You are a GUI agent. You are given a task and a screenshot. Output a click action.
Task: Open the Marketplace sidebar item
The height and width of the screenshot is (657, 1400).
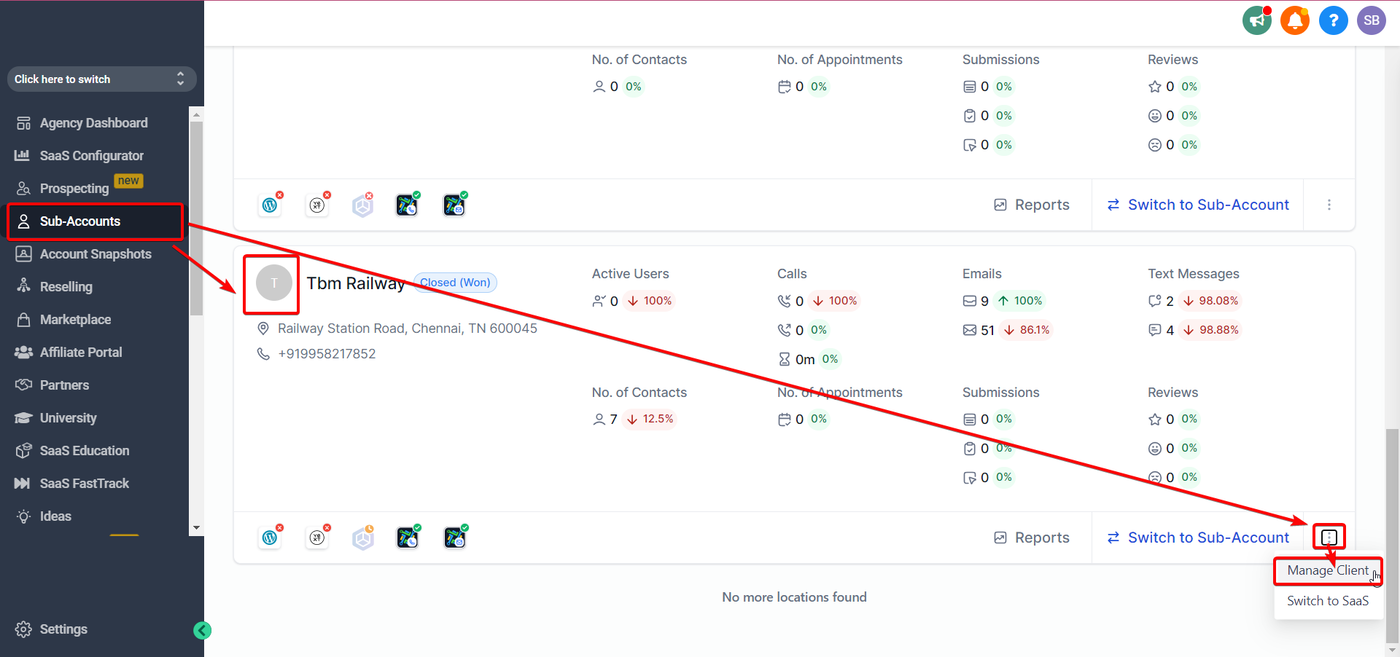coord(75,320)
